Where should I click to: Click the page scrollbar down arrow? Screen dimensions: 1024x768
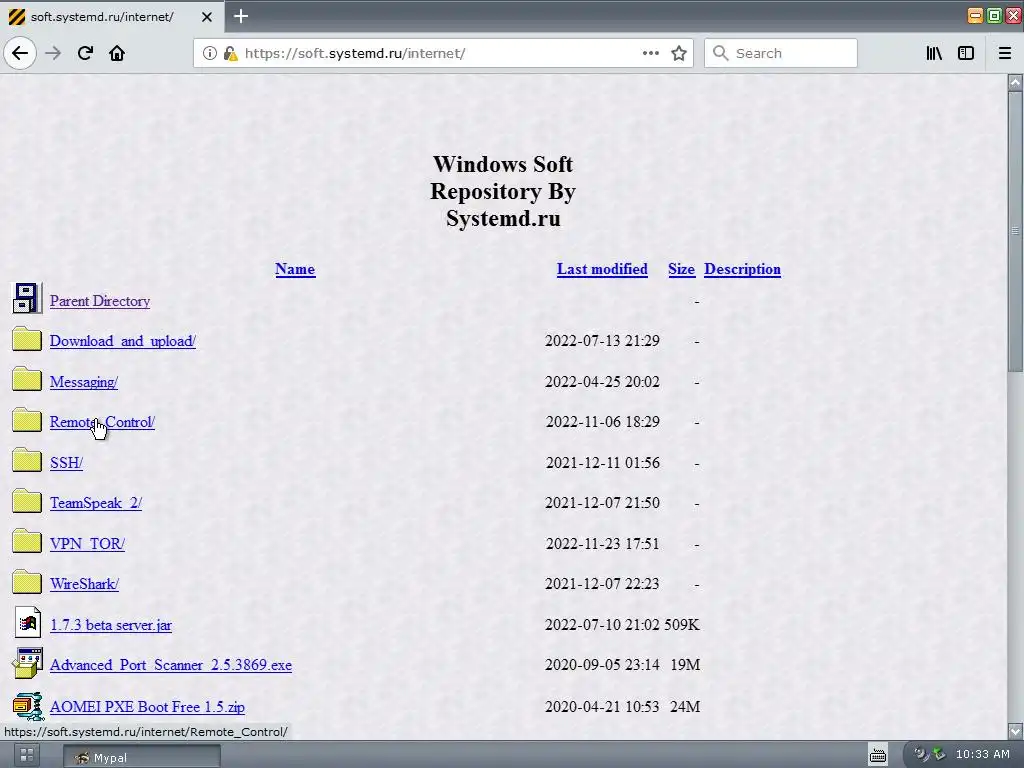tap(1015, 731)
